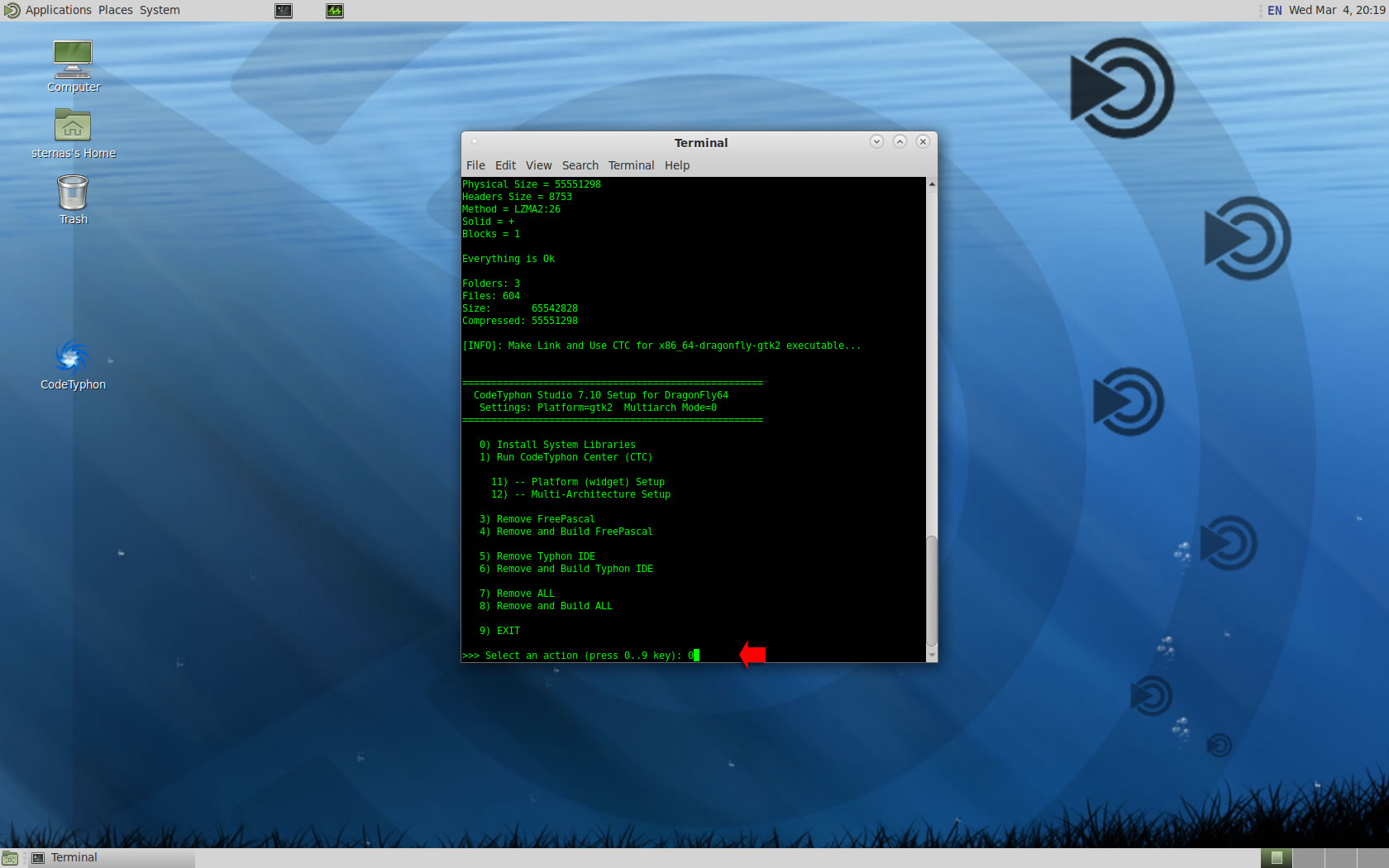Viewport: 1389px width, 868px height.
Task: Select the active workspace in workspace switcher
Action: tap(1277, 858)
